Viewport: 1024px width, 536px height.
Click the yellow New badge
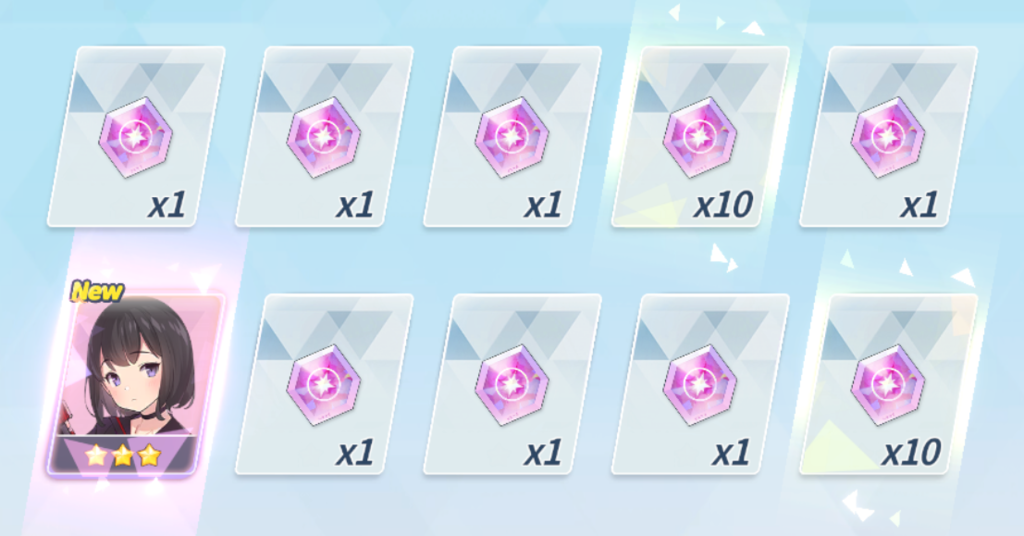97,291
